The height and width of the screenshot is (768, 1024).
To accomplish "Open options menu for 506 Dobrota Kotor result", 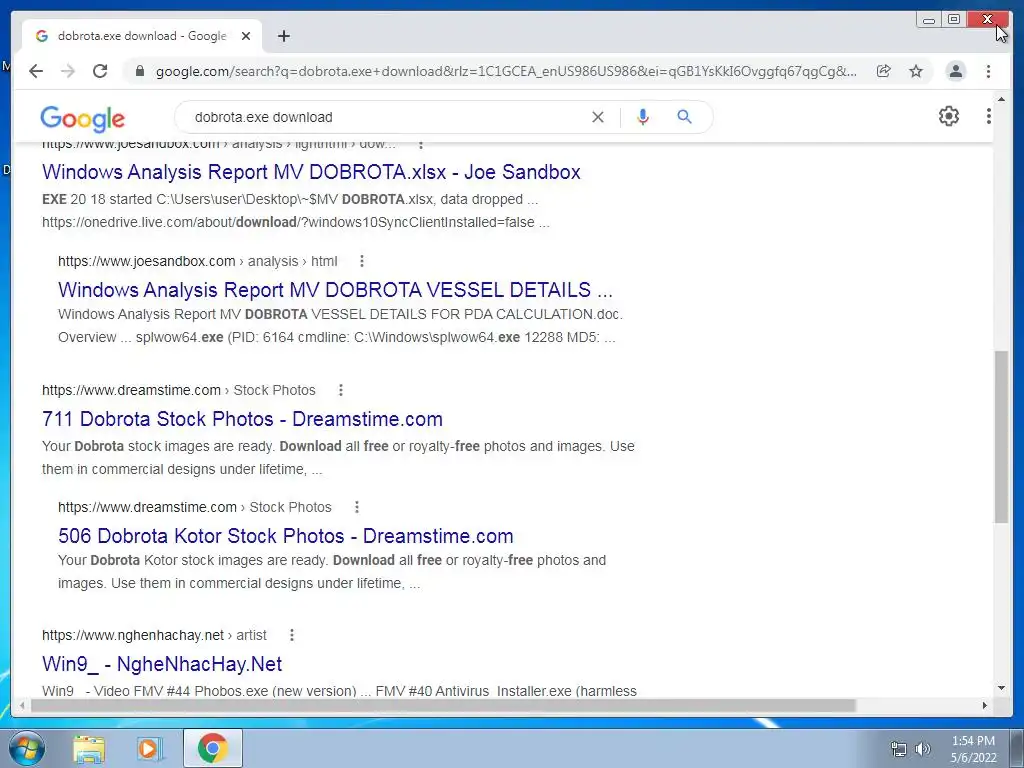I will click(357, 507).
